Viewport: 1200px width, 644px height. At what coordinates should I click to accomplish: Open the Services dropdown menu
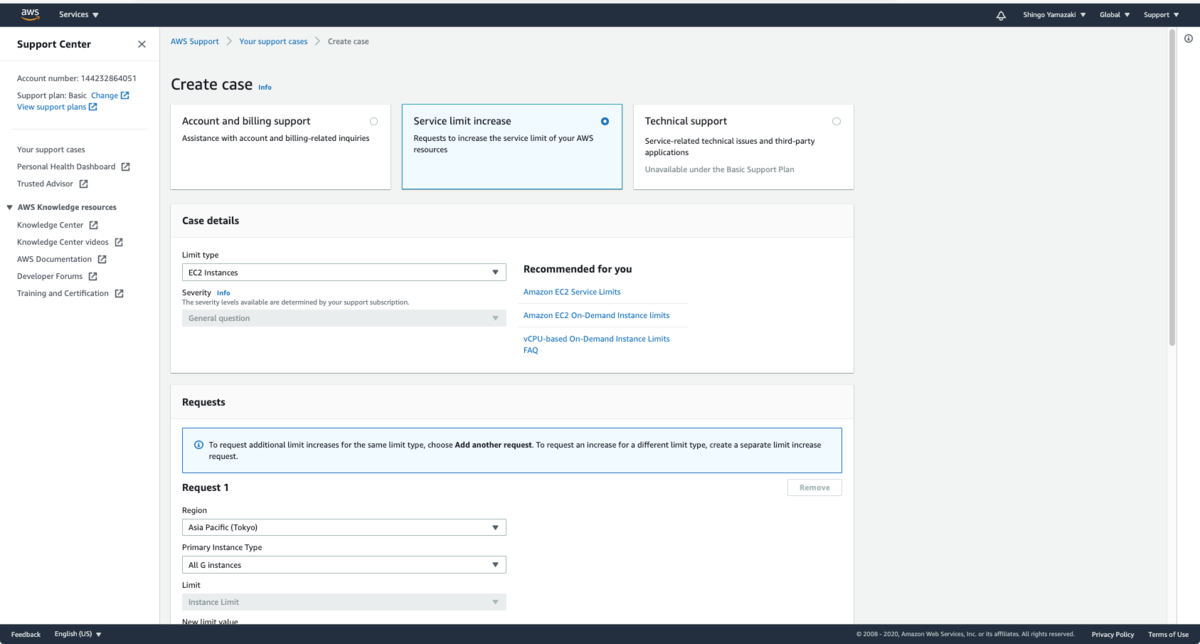79,15
